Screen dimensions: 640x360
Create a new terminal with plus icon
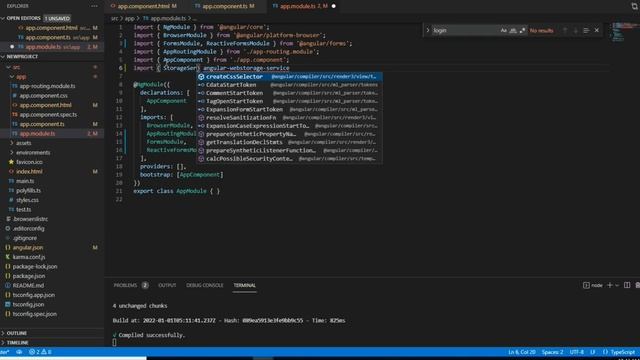pos(610,285)
